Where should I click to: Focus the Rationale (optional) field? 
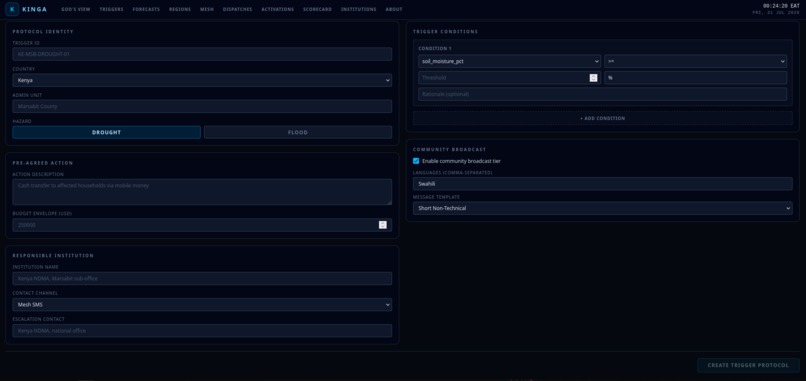tap(602, 94)
